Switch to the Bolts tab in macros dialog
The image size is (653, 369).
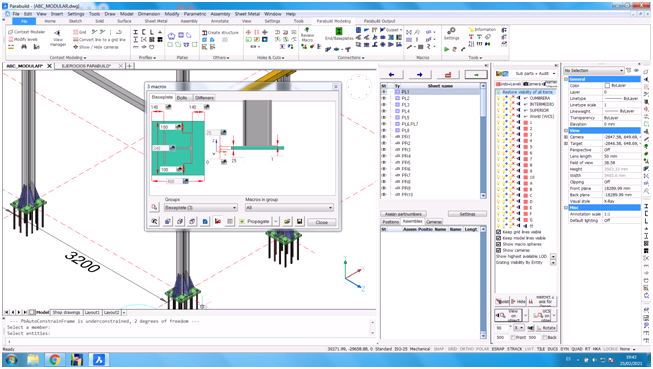(182, 97)
